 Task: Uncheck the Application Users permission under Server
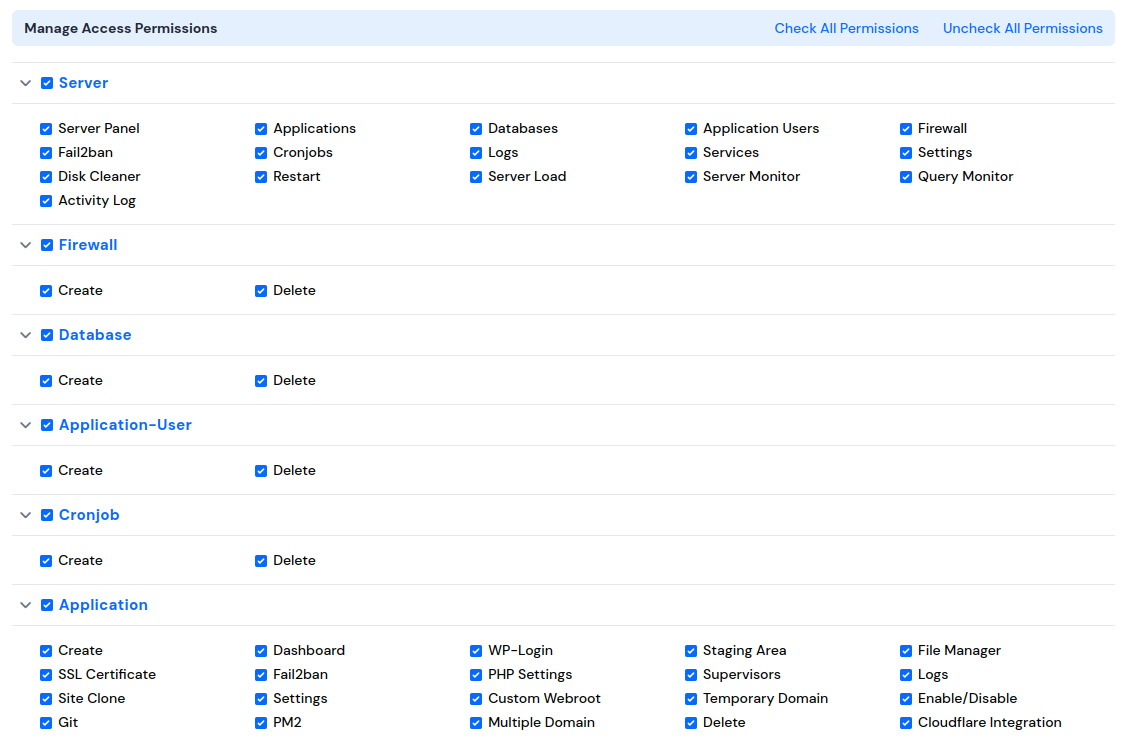[691, 129]
